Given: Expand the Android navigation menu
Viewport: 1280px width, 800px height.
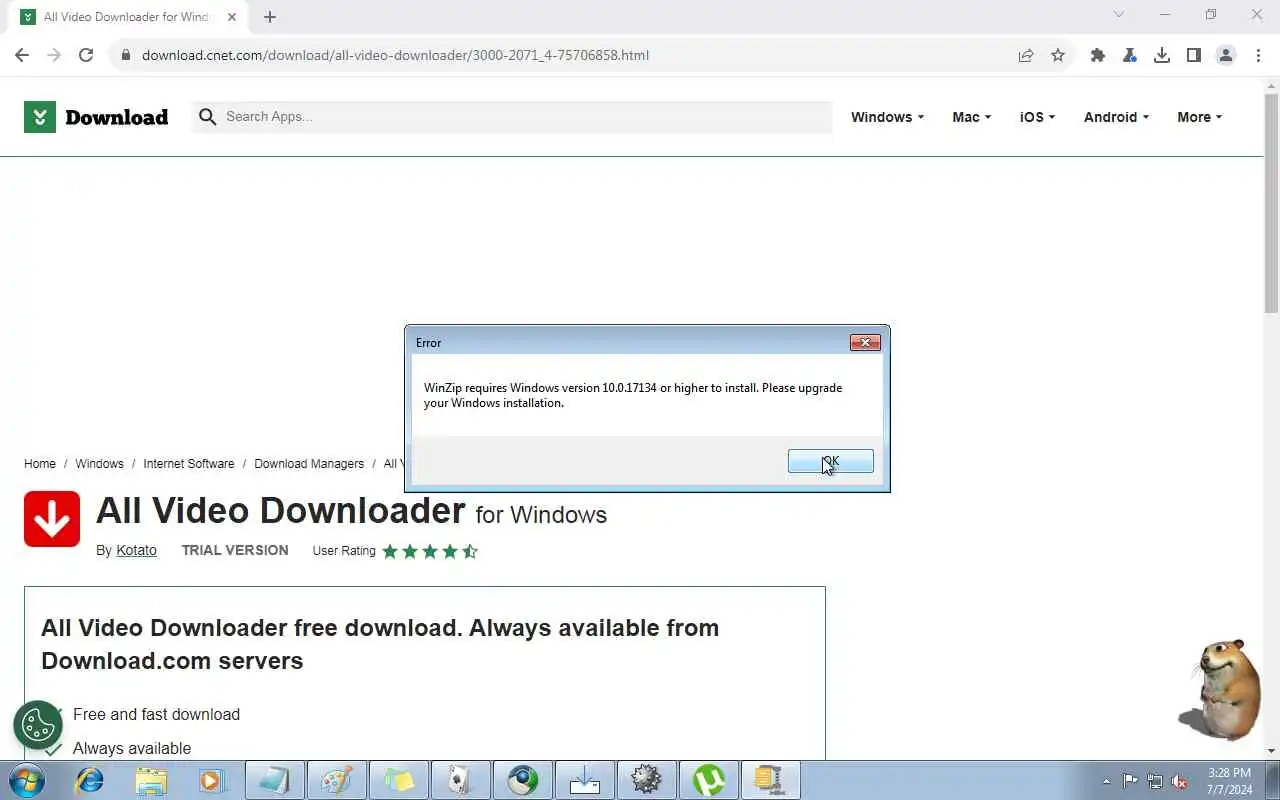Looking at the screenshot, I should (x=1116, y=117).
